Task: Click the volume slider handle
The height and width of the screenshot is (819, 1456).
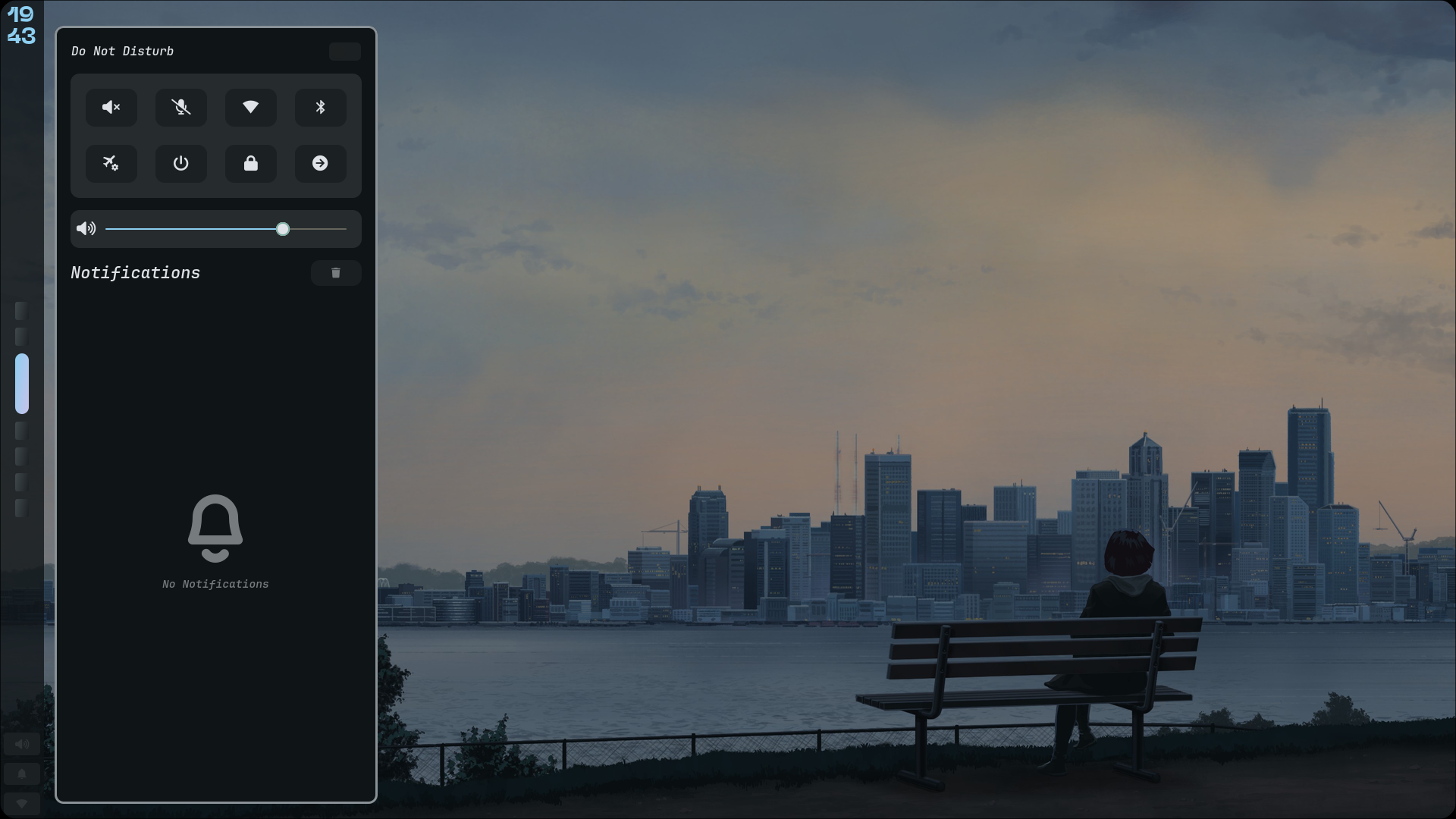Action: tap(283, 229)
